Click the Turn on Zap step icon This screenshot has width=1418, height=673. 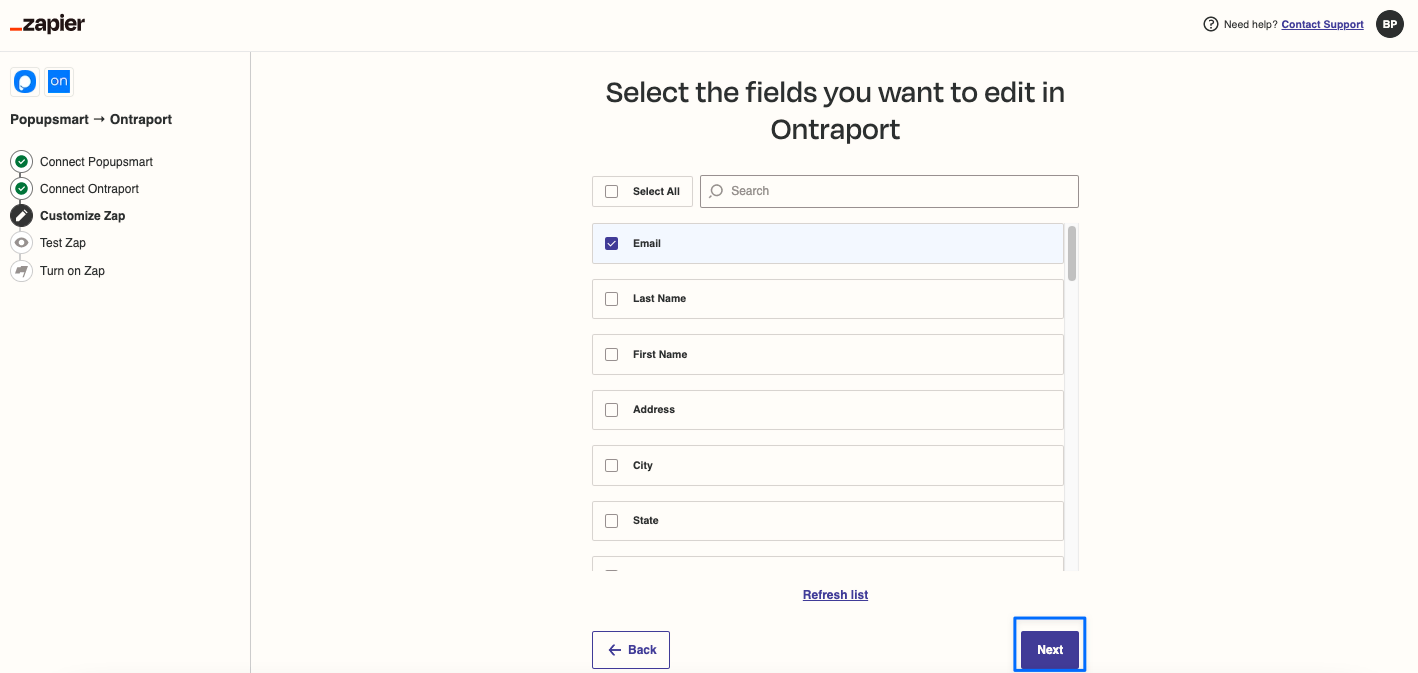(x=21, y=270)
